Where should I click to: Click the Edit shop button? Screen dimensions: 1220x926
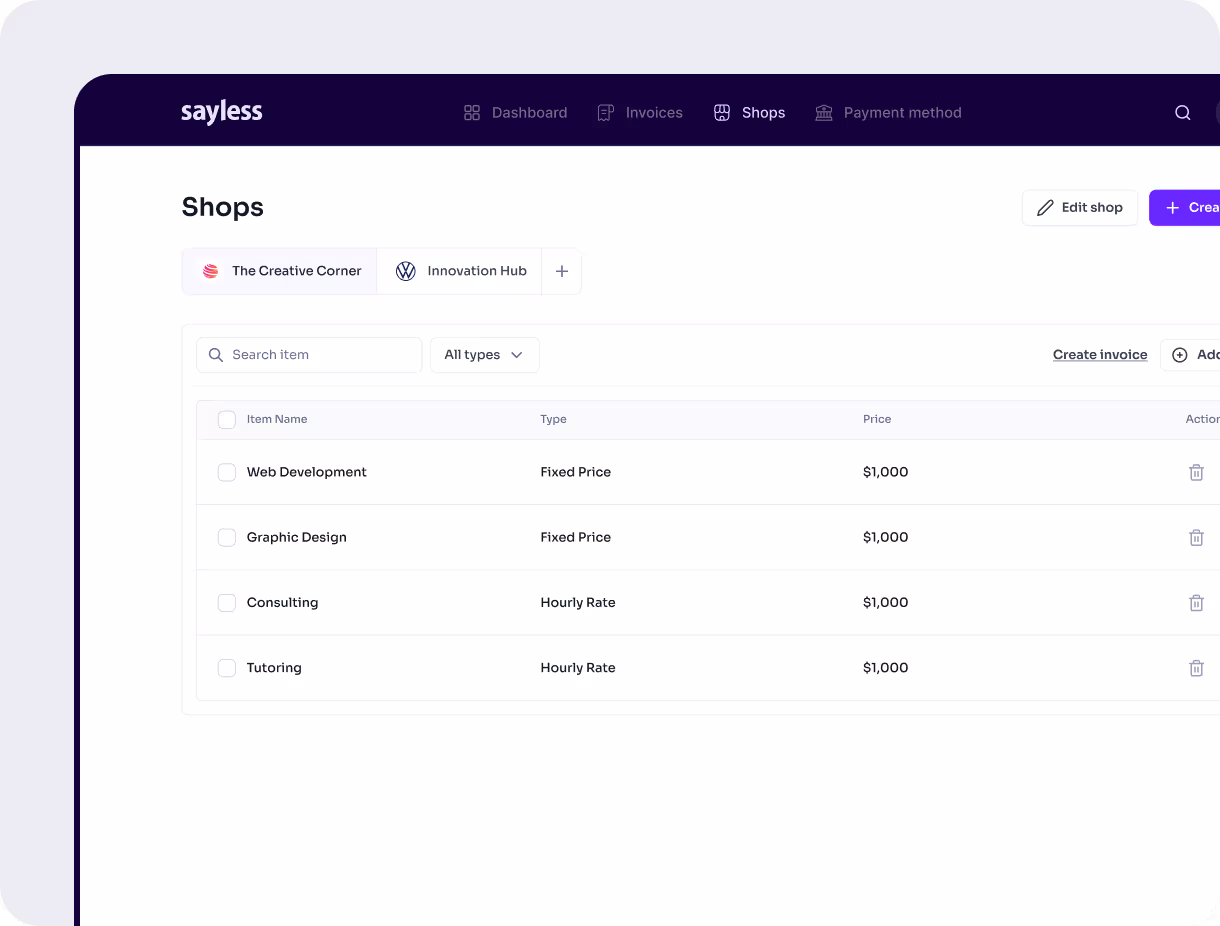coord(1080,208)
